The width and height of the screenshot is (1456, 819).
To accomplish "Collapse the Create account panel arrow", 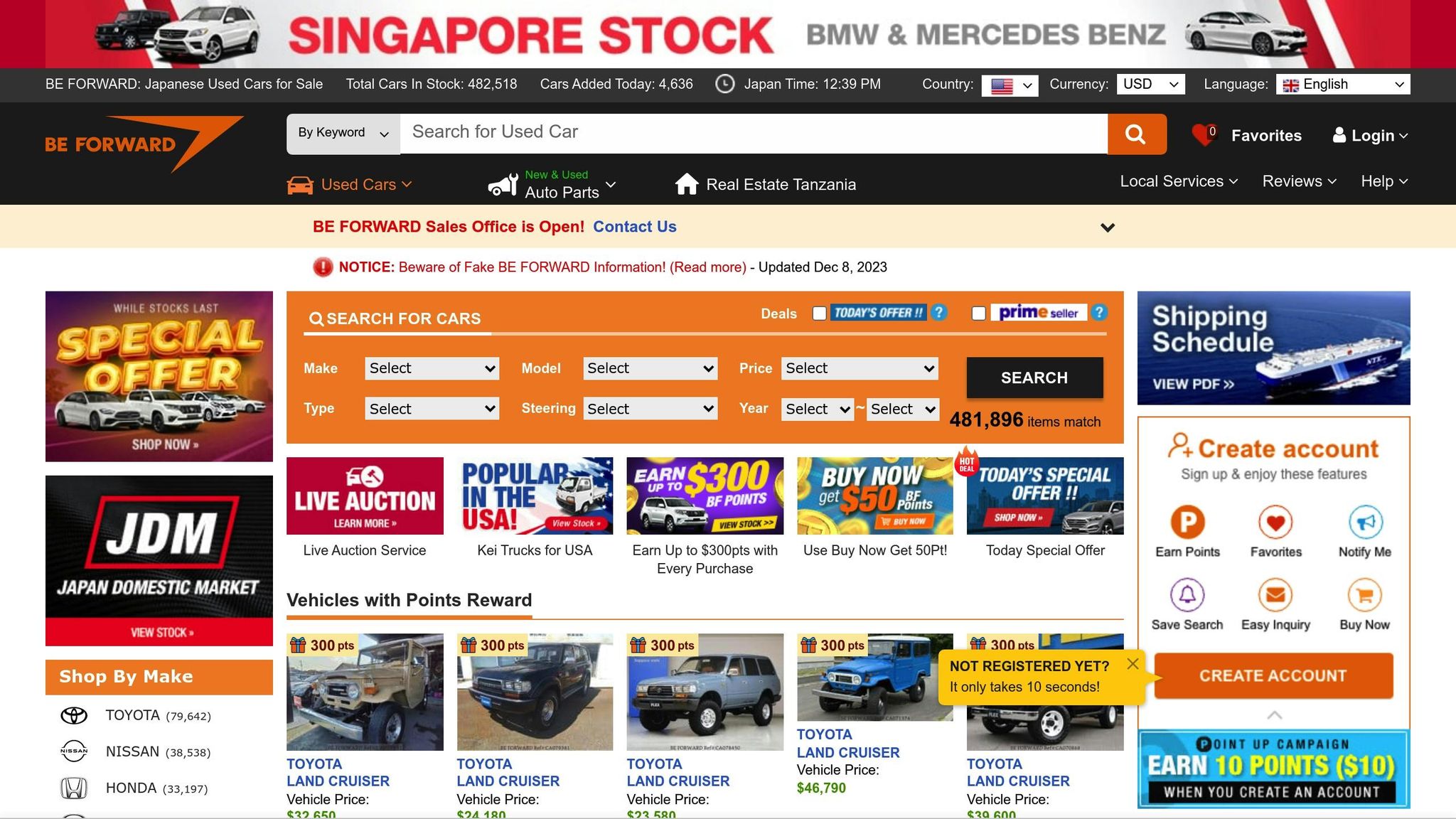I will click(1275, 714).
